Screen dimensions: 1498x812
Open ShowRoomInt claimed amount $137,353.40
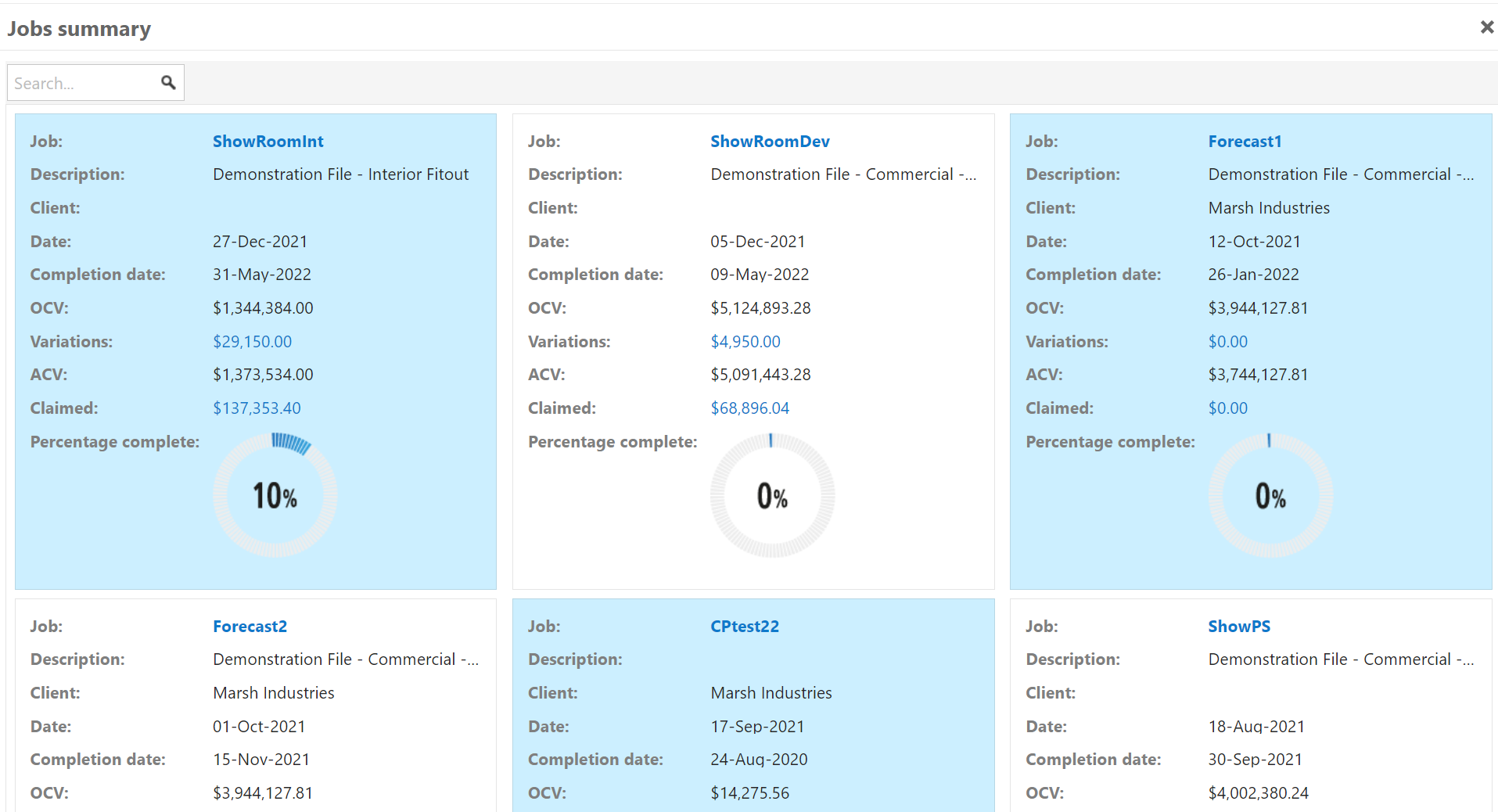click(257, 408)
